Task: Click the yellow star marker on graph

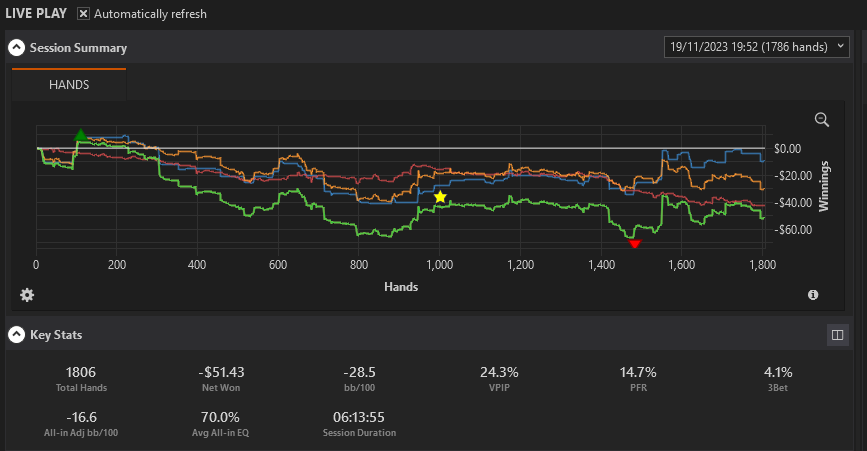Action: pos(440,197)
